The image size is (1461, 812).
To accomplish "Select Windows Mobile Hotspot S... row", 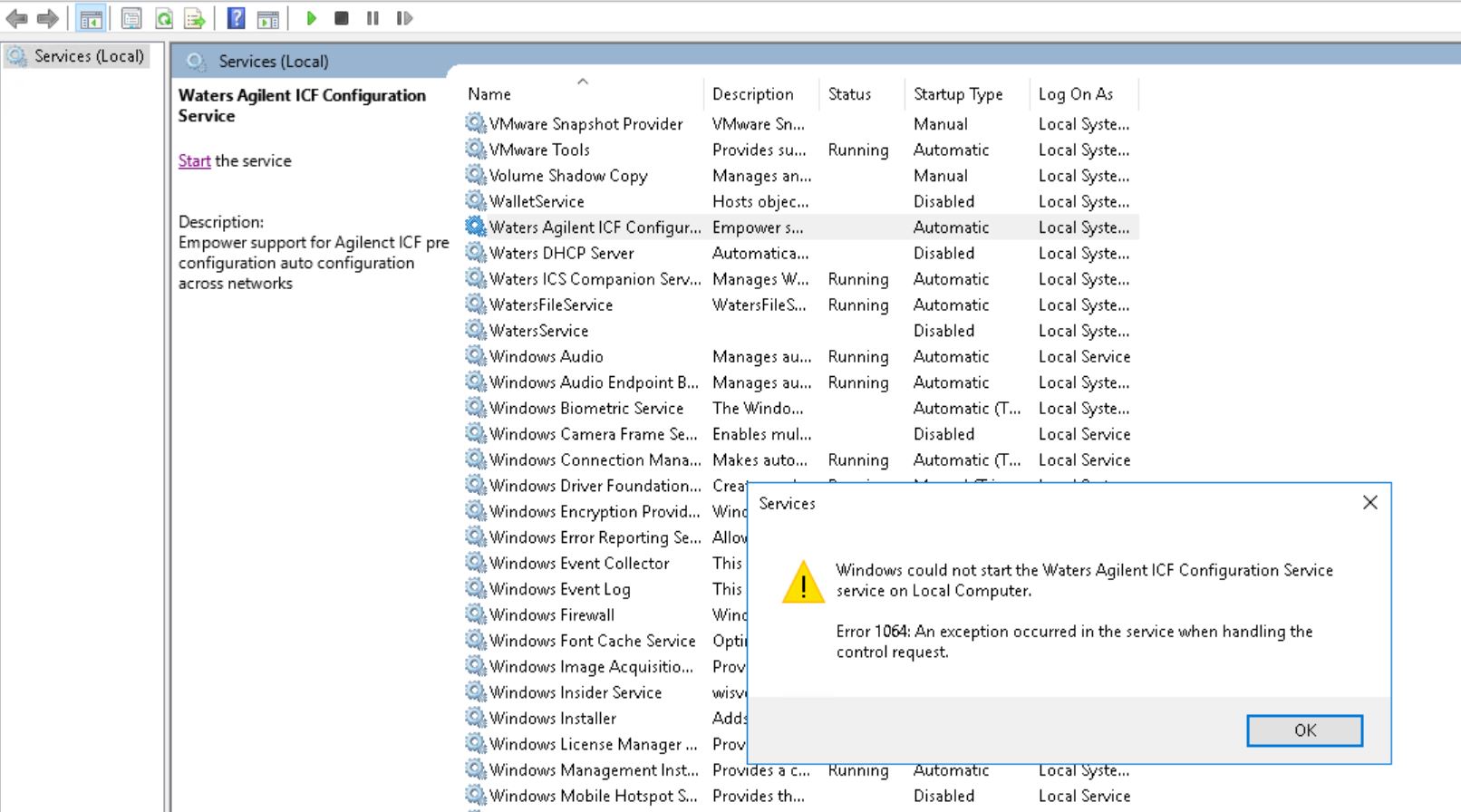I will click(x=800, y=796).
